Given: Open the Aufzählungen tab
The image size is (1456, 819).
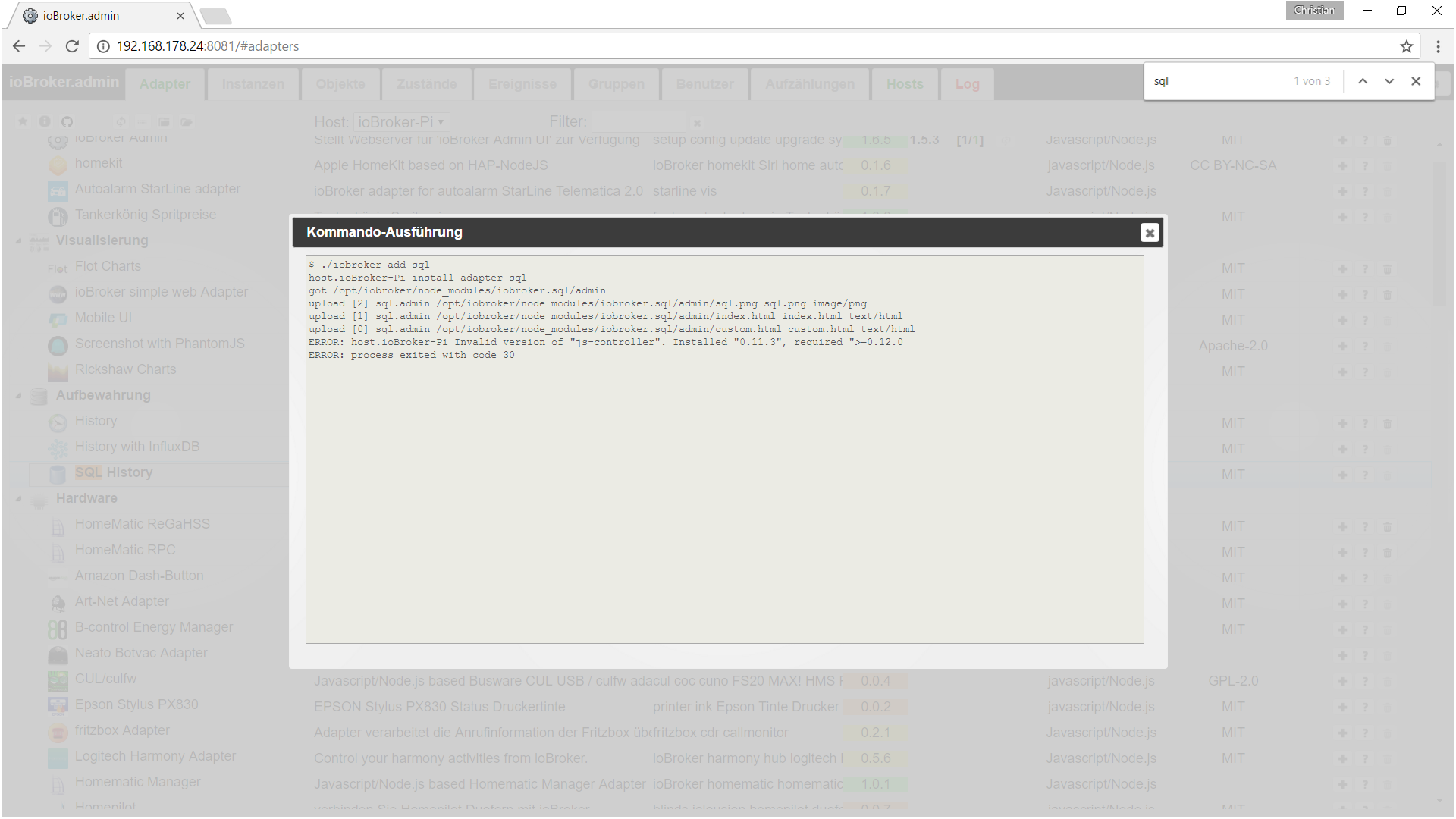Looking at the screenshot, I should point(810,84).
